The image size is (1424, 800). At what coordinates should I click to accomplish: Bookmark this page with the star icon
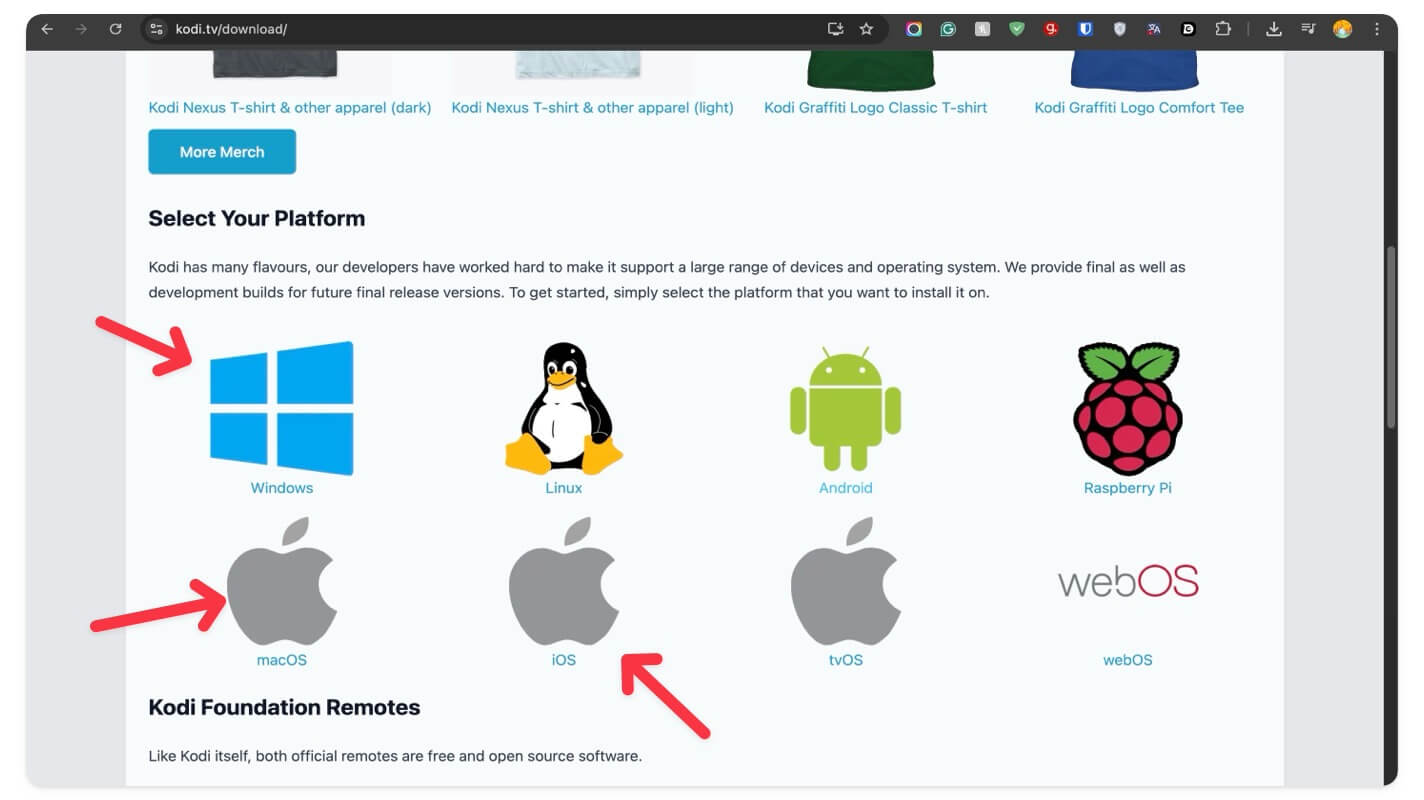(x=866, y=29)
